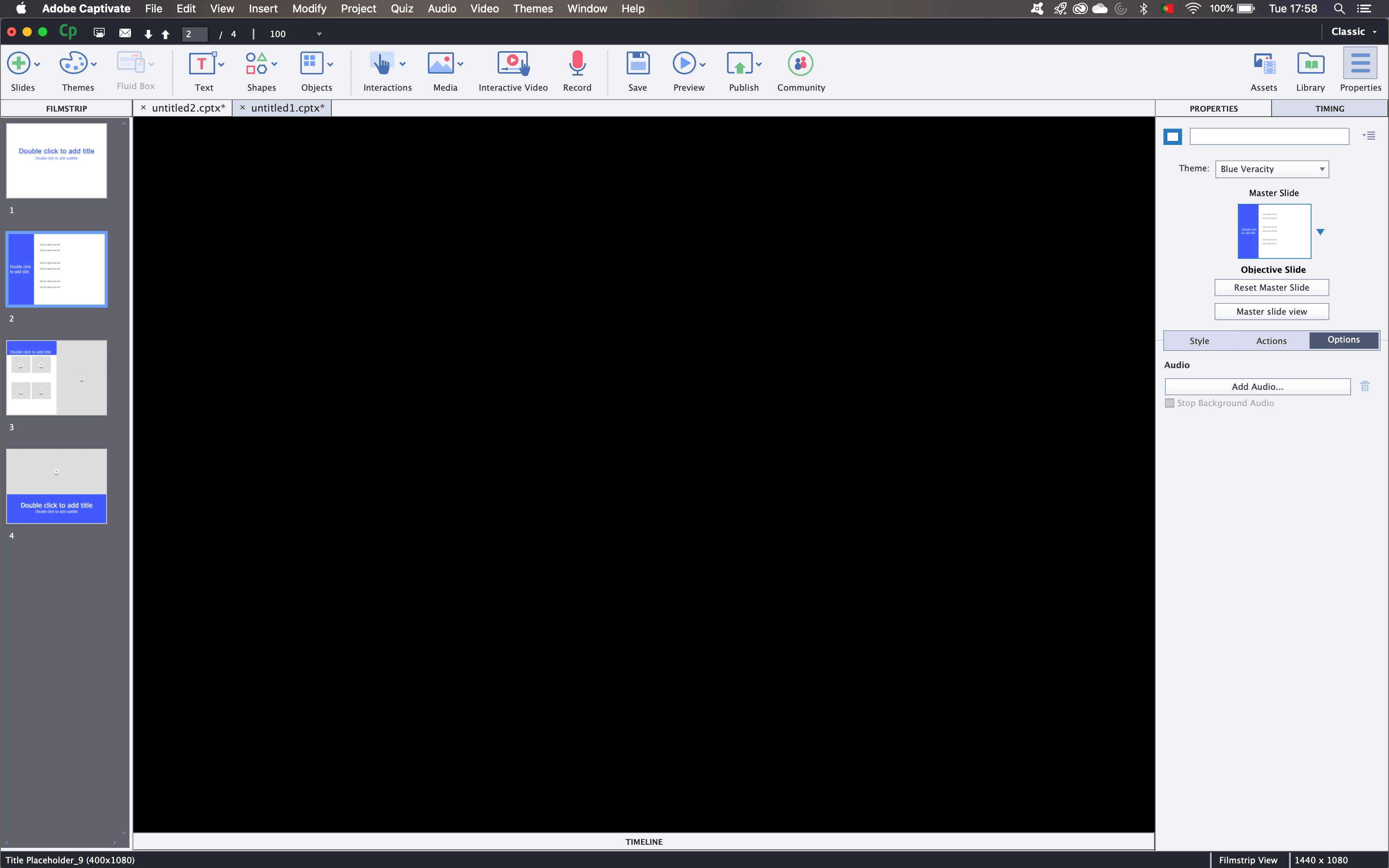Open the Library panel icon
Image resolution: width=1389 pixels, height=868 pixels.
(x=1310, y=64)
